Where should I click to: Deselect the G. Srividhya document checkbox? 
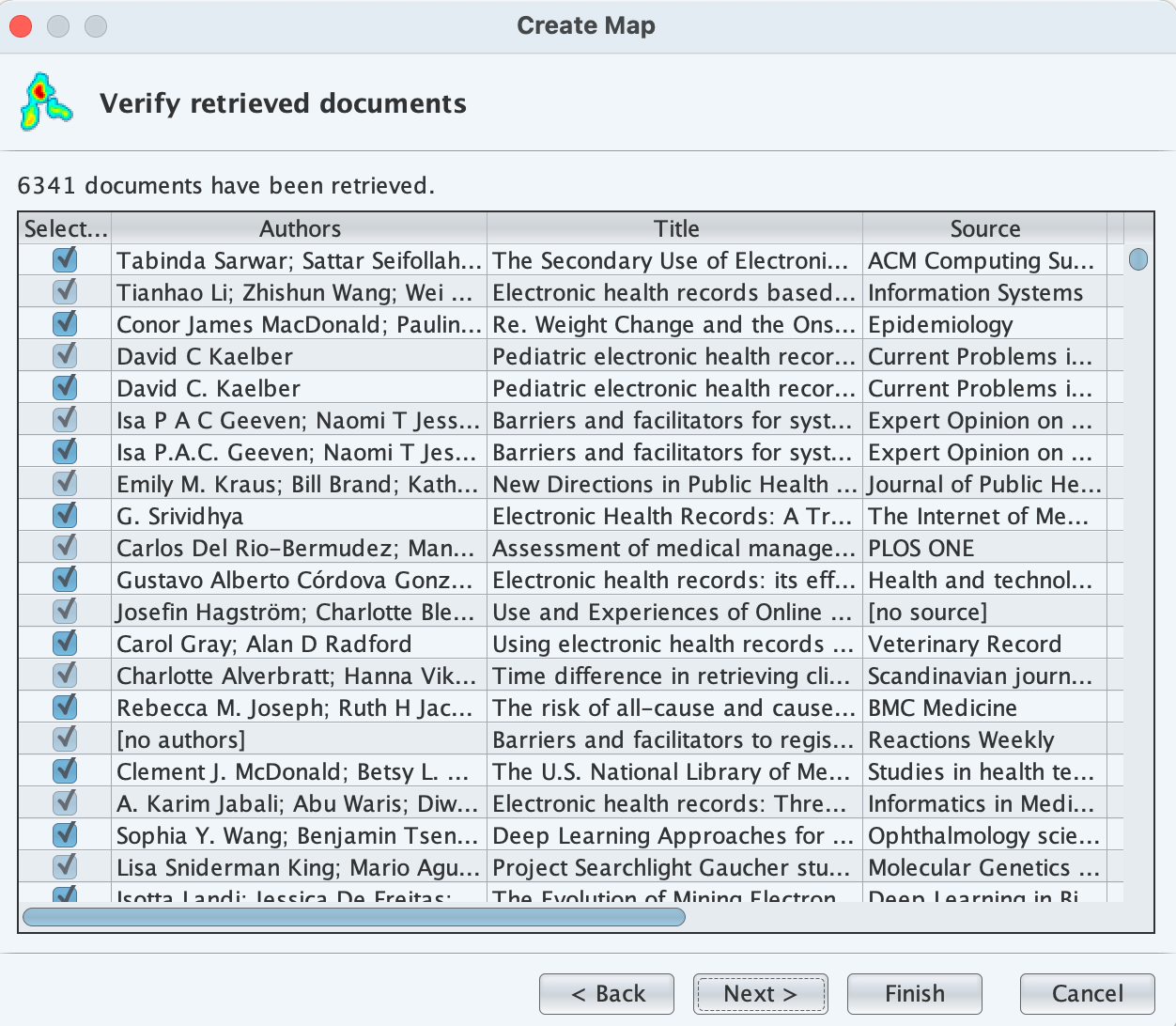point(65,515)
